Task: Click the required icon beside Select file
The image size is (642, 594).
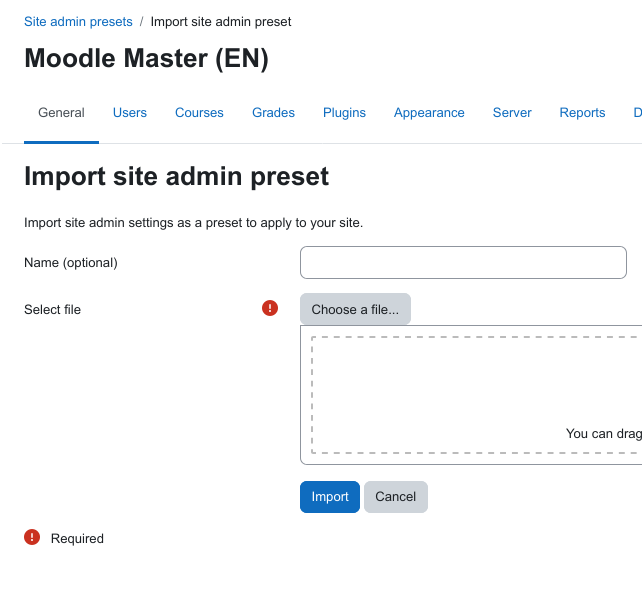Action: (270, 308)
